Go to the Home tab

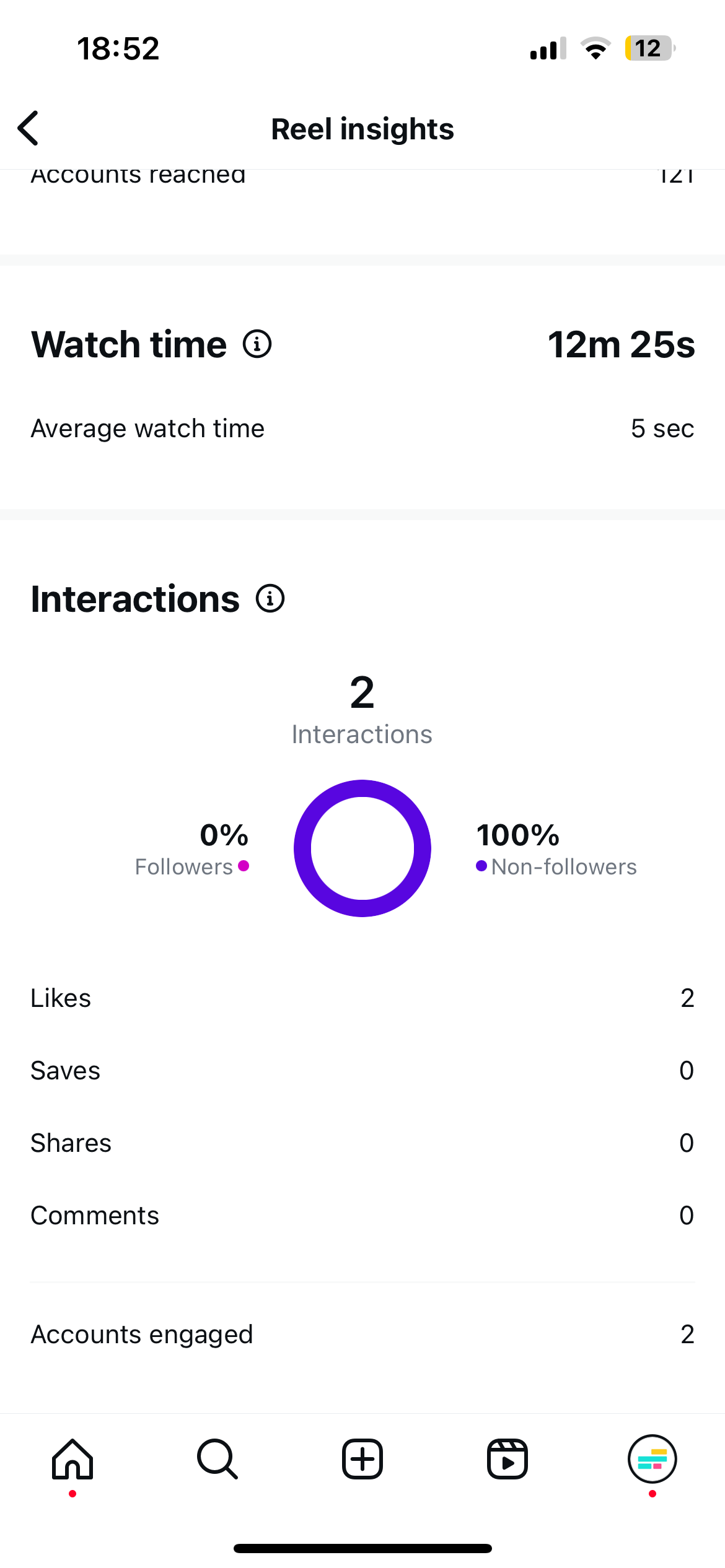click(x=72, y=1459)
